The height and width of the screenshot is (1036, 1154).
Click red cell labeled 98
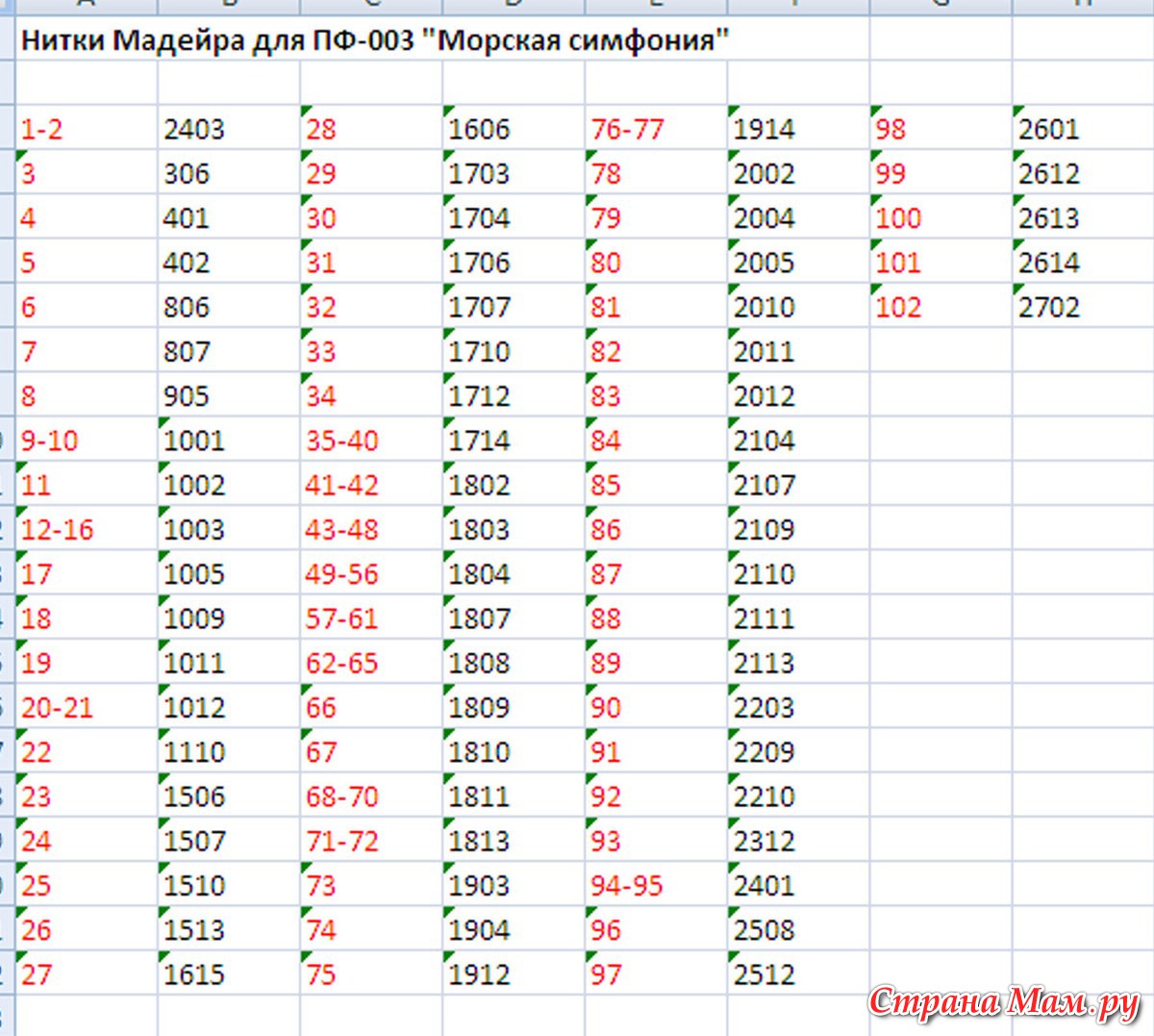(x=941, y=128)
